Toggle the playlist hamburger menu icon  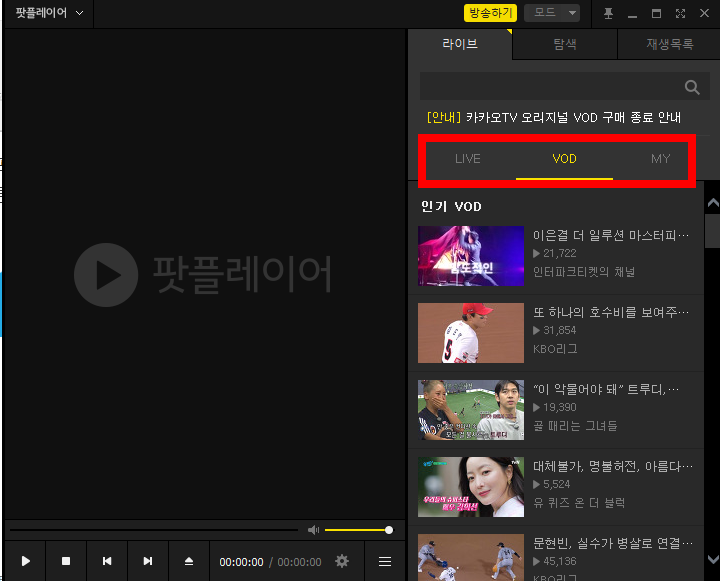tap(385, 561)
